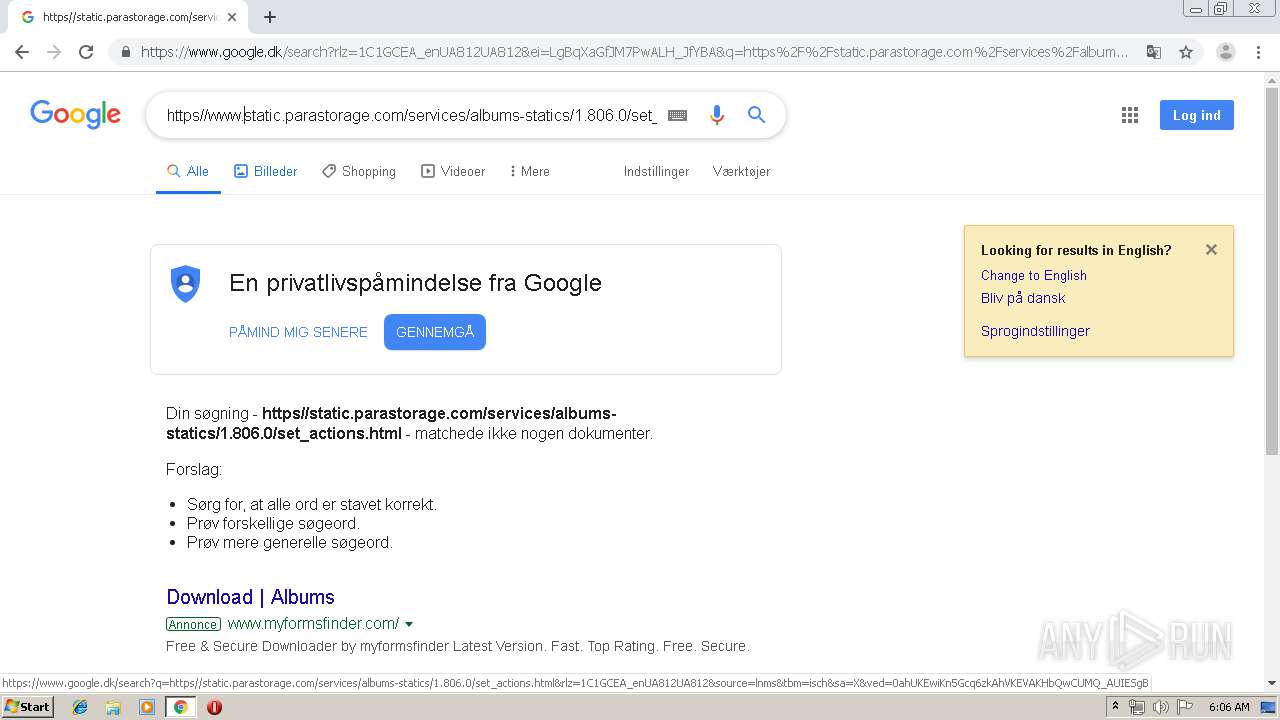Screen dimensions: 1280x720
Task: Open the media player taskbar icon
Action: pyautogui.click(x=147, y=707)
